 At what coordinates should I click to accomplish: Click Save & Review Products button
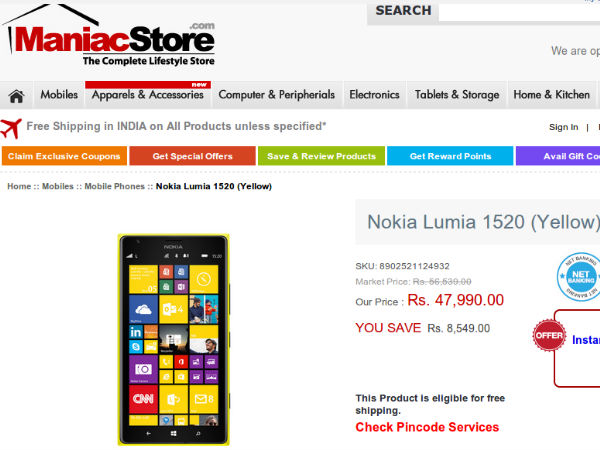click(x=321, y=156)
